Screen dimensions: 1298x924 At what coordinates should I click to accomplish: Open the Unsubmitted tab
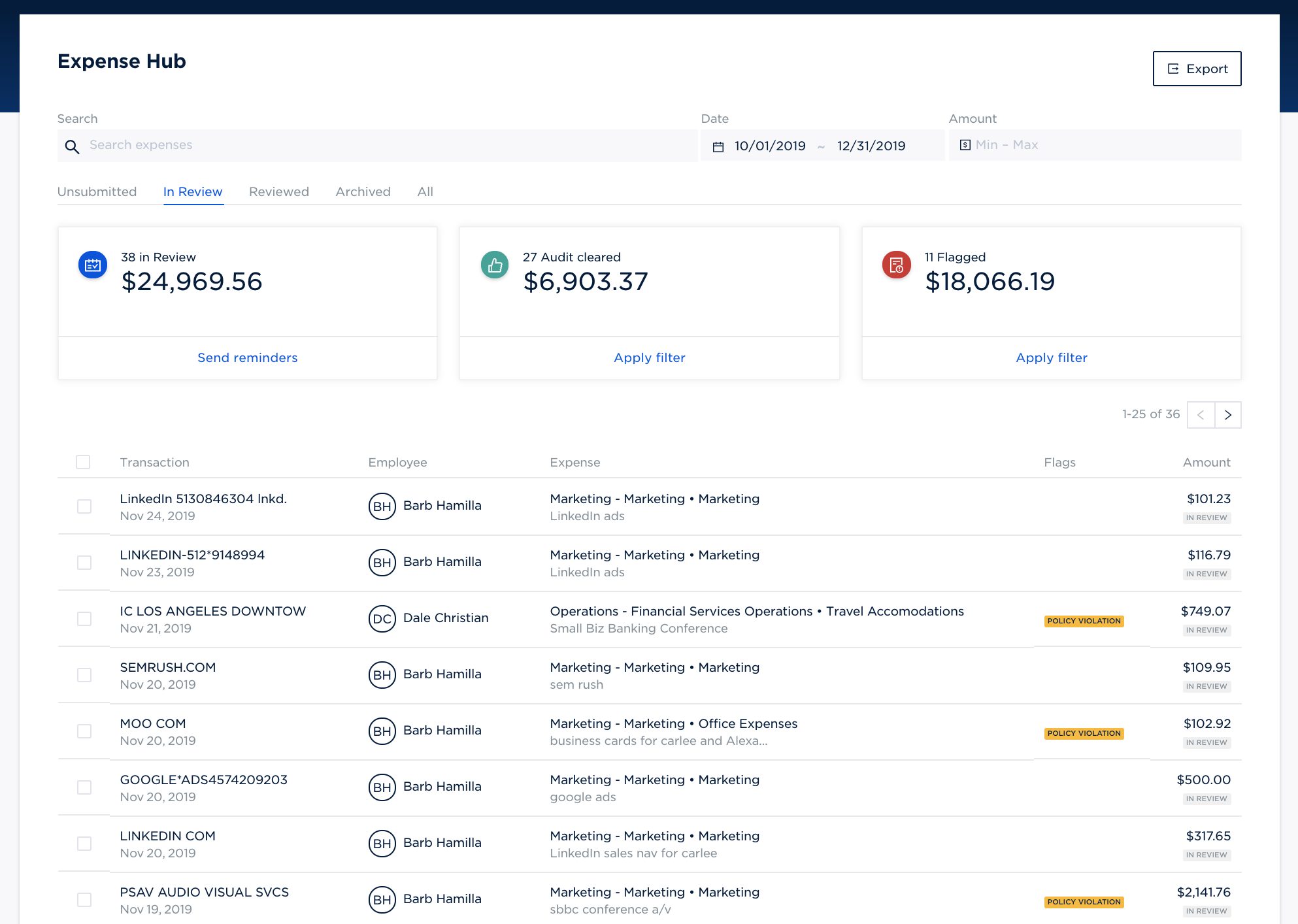[97, 191]
